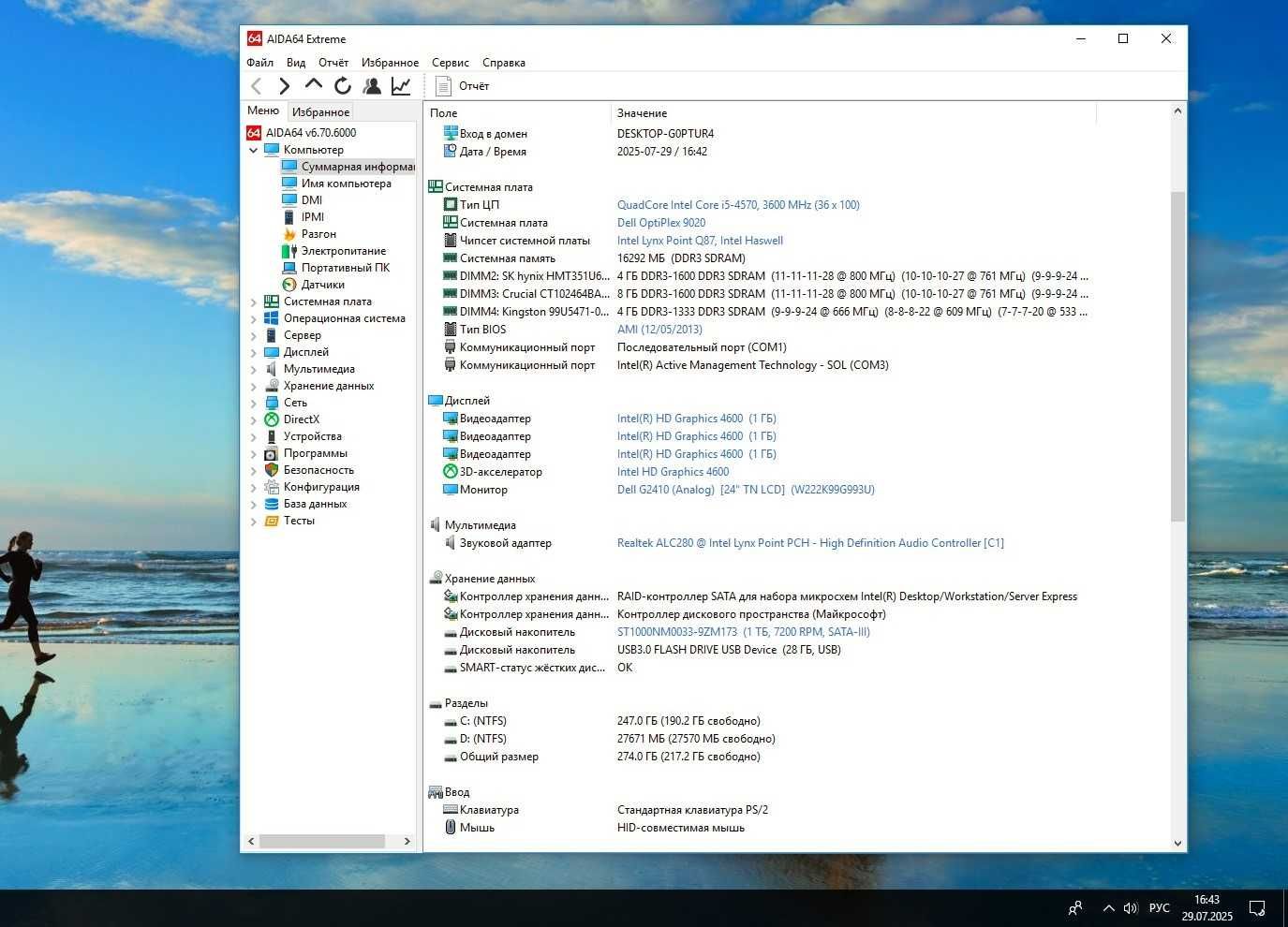Click the Портативный ПК laptop icon
Screen dimensions: 1288x927
click(289, 268)
